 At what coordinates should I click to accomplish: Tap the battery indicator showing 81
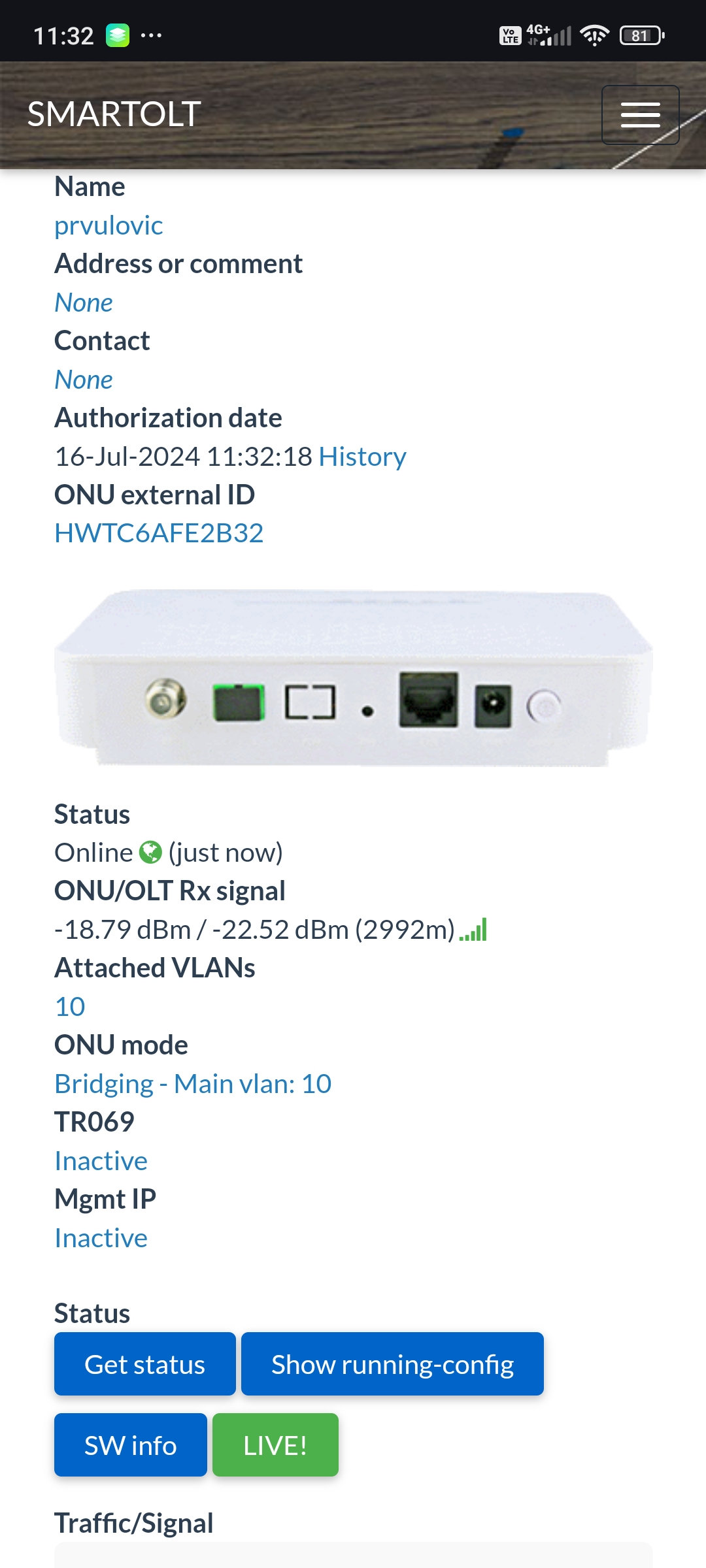pyautogui.click(x=642, y=35)
